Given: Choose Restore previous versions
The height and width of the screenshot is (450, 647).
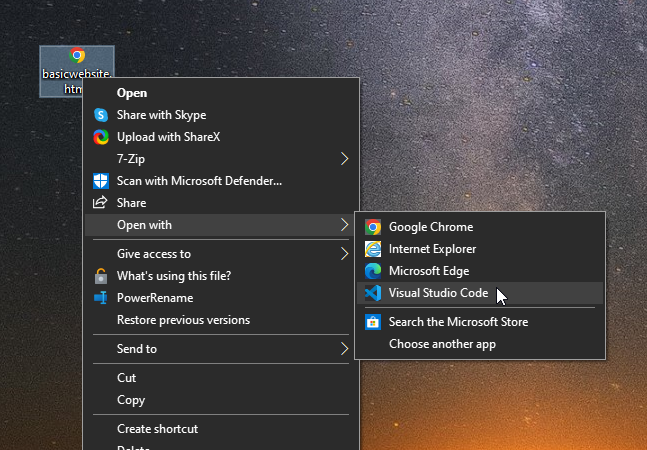Looking at the screenshot, I should click(221, 320).
